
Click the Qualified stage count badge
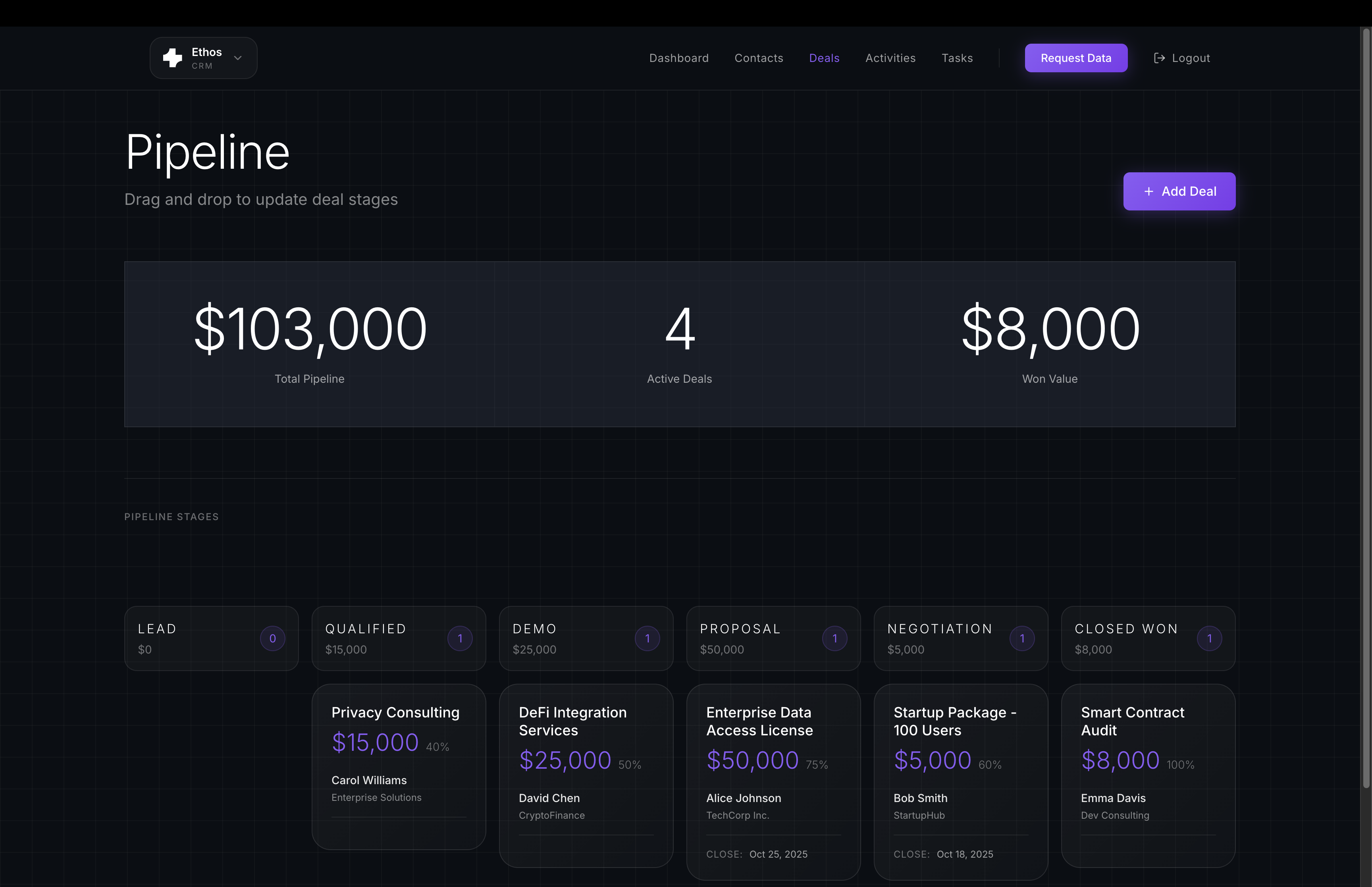click(459, 638)
